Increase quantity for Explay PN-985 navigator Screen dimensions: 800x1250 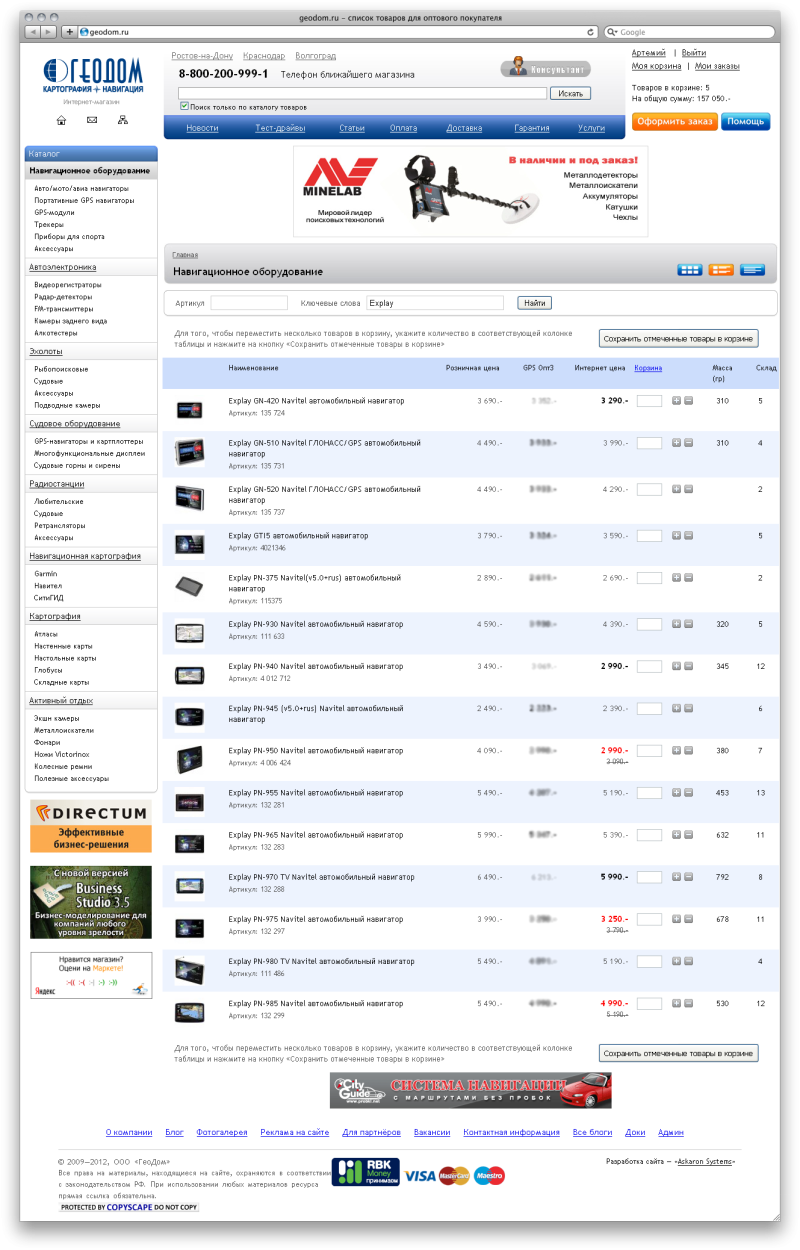click(676, 1003)
